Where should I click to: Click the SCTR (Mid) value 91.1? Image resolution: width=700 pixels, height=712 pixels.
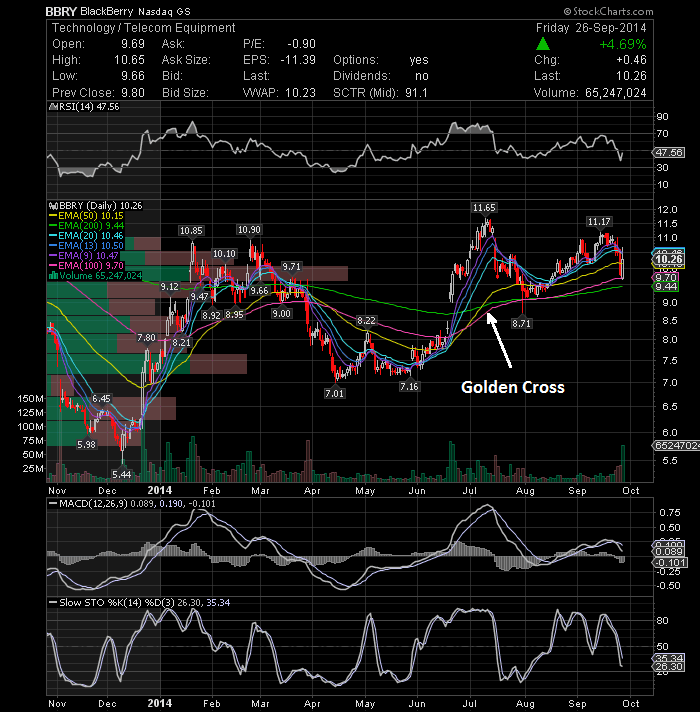(x=416, y=93)
